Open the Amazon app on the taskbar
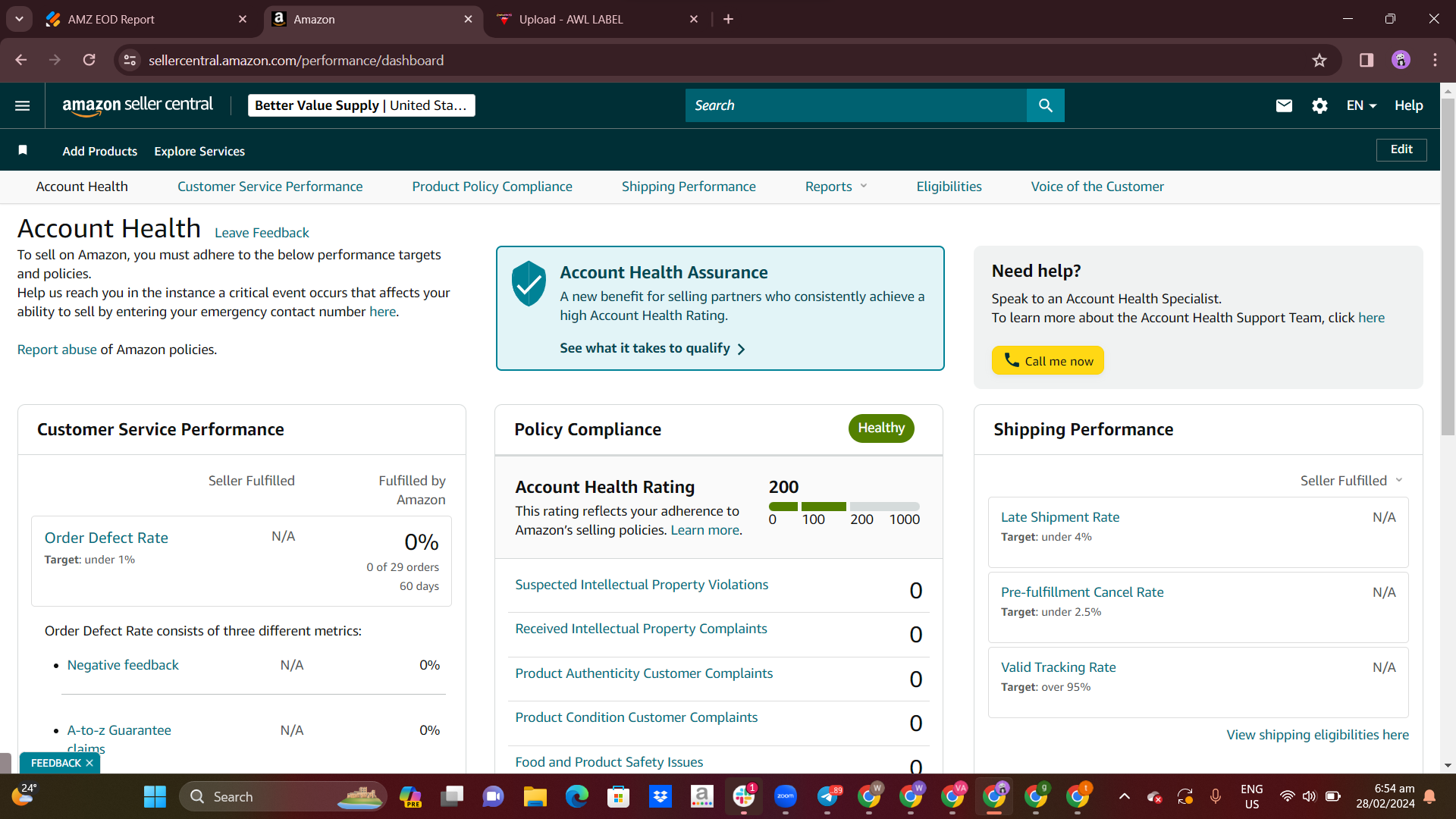 [x=702, y=796]
